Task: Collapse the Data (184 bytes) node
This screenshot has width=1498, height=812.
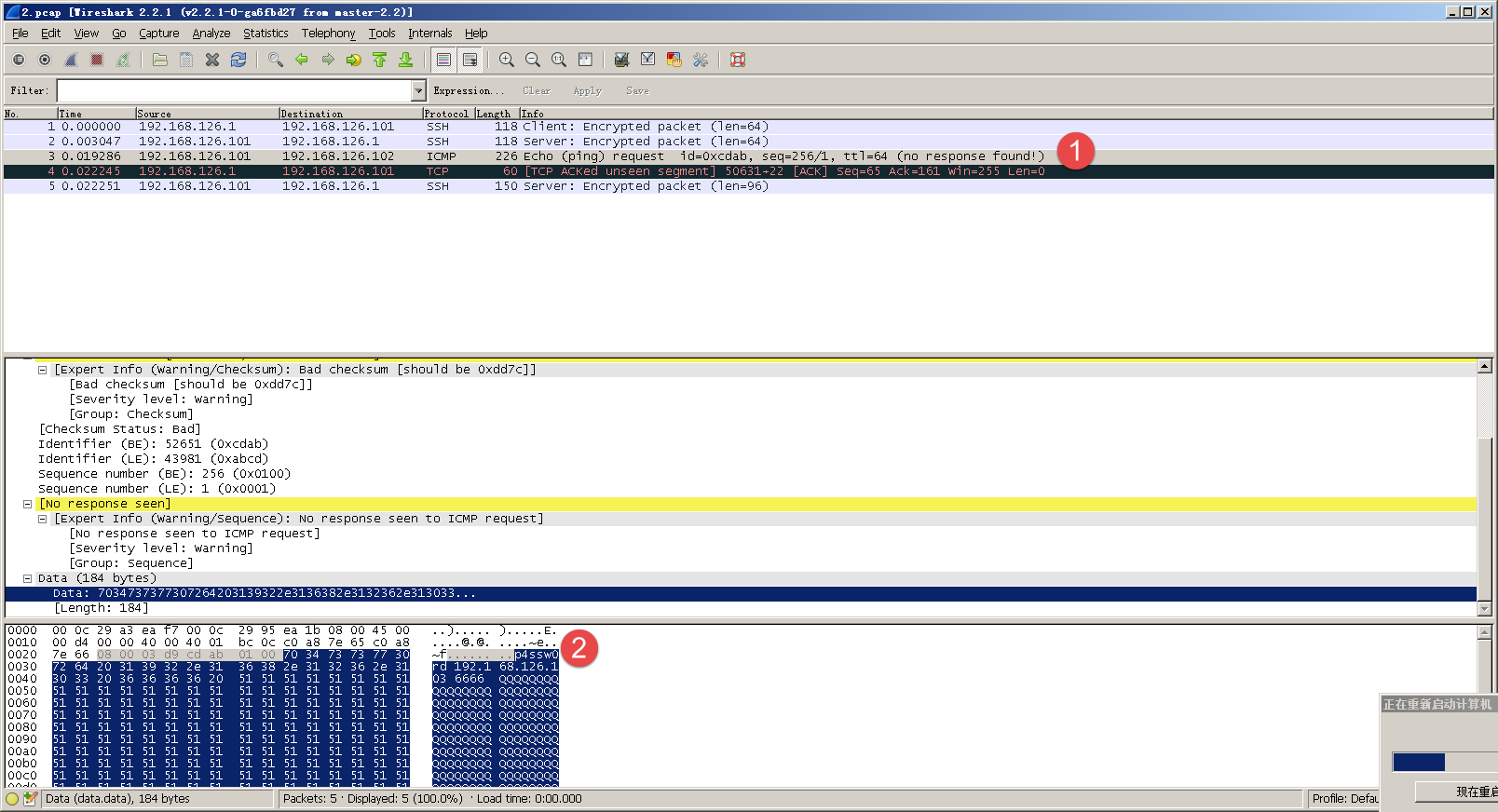Action: tap(27, 578)
